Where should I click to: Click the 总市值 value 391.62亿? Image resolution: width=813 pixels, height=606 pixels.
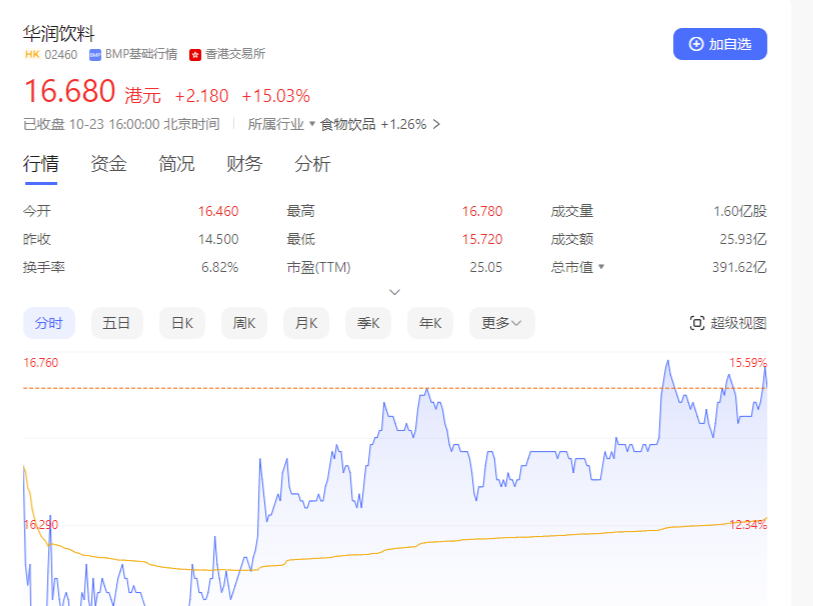[739, 267]
